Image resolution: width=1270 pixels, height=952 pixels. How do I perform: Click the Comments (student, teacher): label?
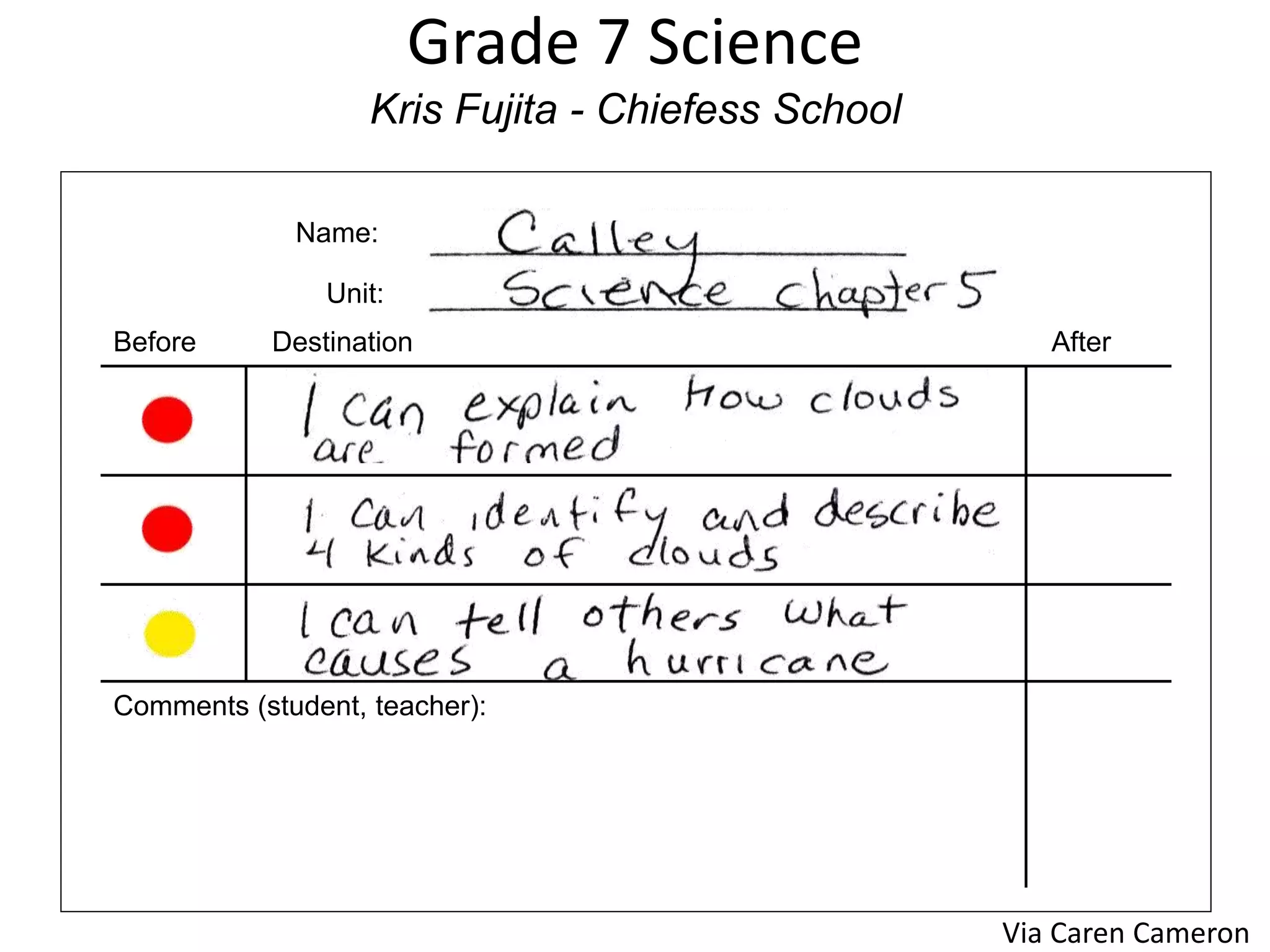300,707
